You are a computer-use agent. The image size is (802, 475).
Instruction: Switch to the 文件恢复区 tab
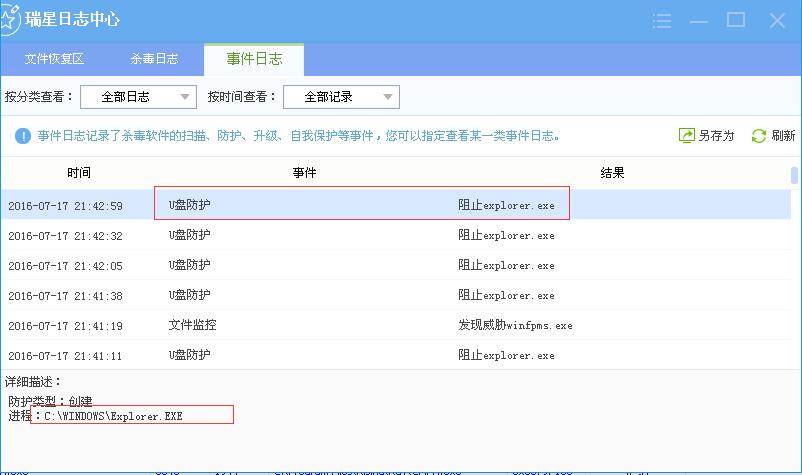(54, 59)
